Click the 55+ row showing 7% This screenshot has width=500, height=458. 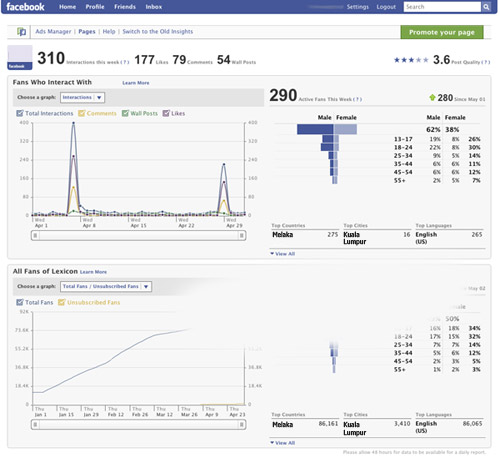[x=437, y=180]
